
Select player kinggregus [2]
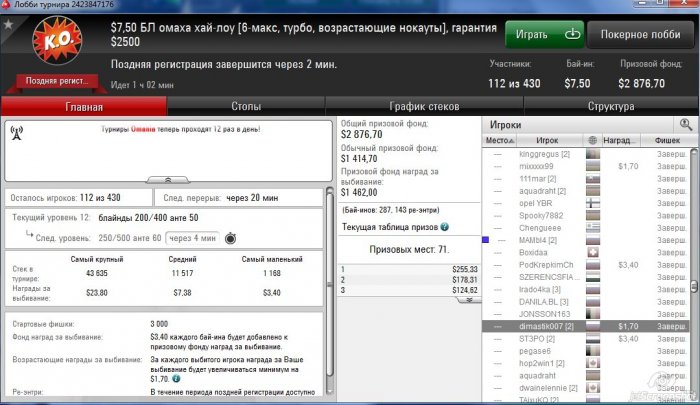(545, 154)
